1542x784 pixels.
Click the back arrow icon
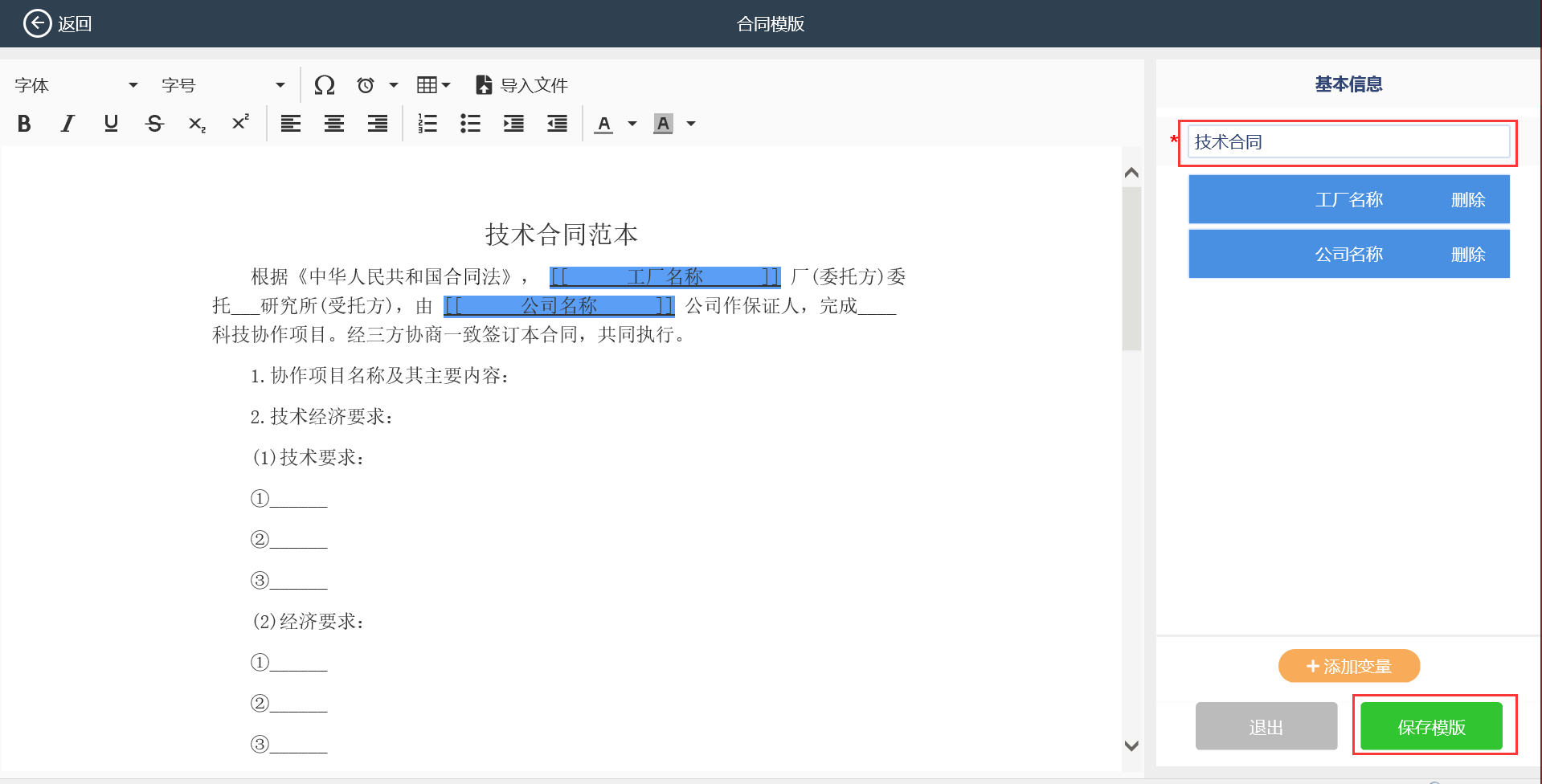pyautogui.click(x=37, y=24)
